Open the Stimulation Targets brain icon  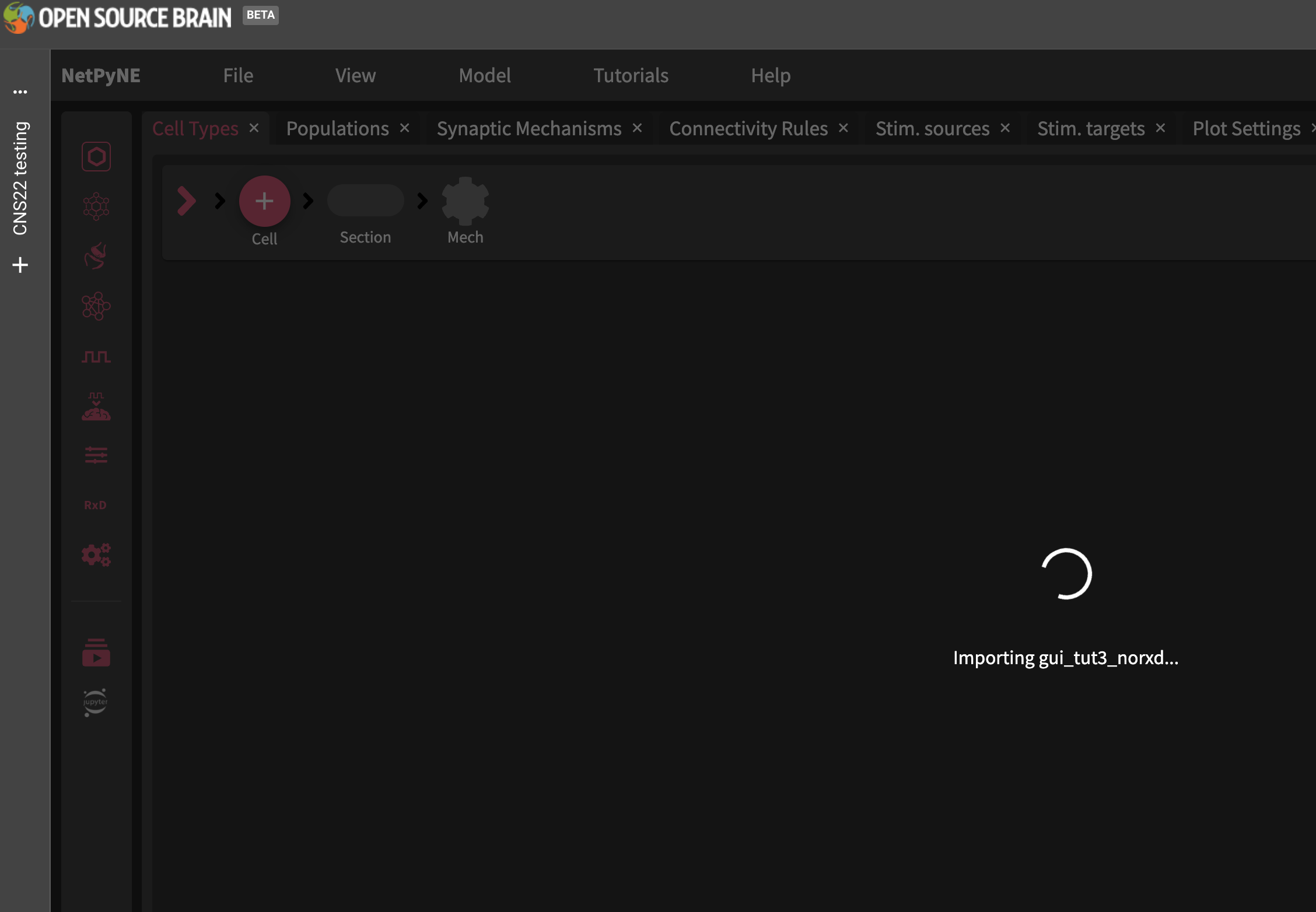coord(96,406)
